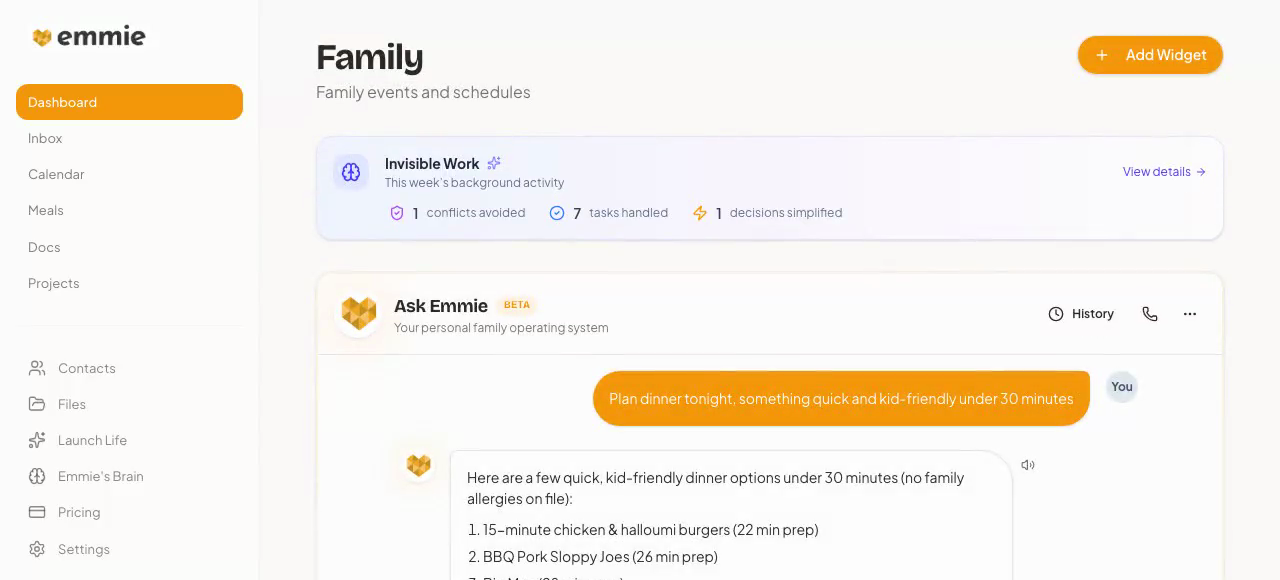Click the Files folder icon
Image resolution: width=1280 pixels, height=580 pixels.
coord(38,404)
